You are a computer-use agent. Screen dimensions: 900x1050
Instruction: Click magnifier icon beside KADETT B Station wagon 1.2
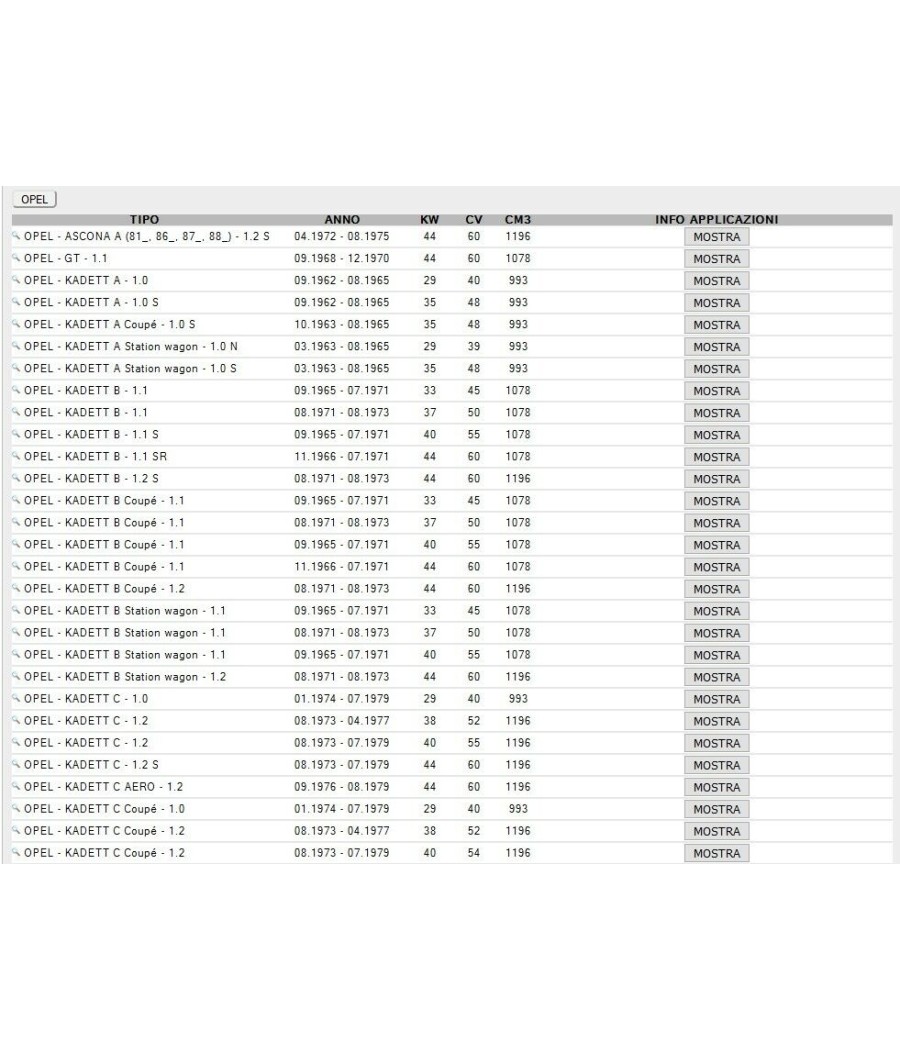pos(16,676)
